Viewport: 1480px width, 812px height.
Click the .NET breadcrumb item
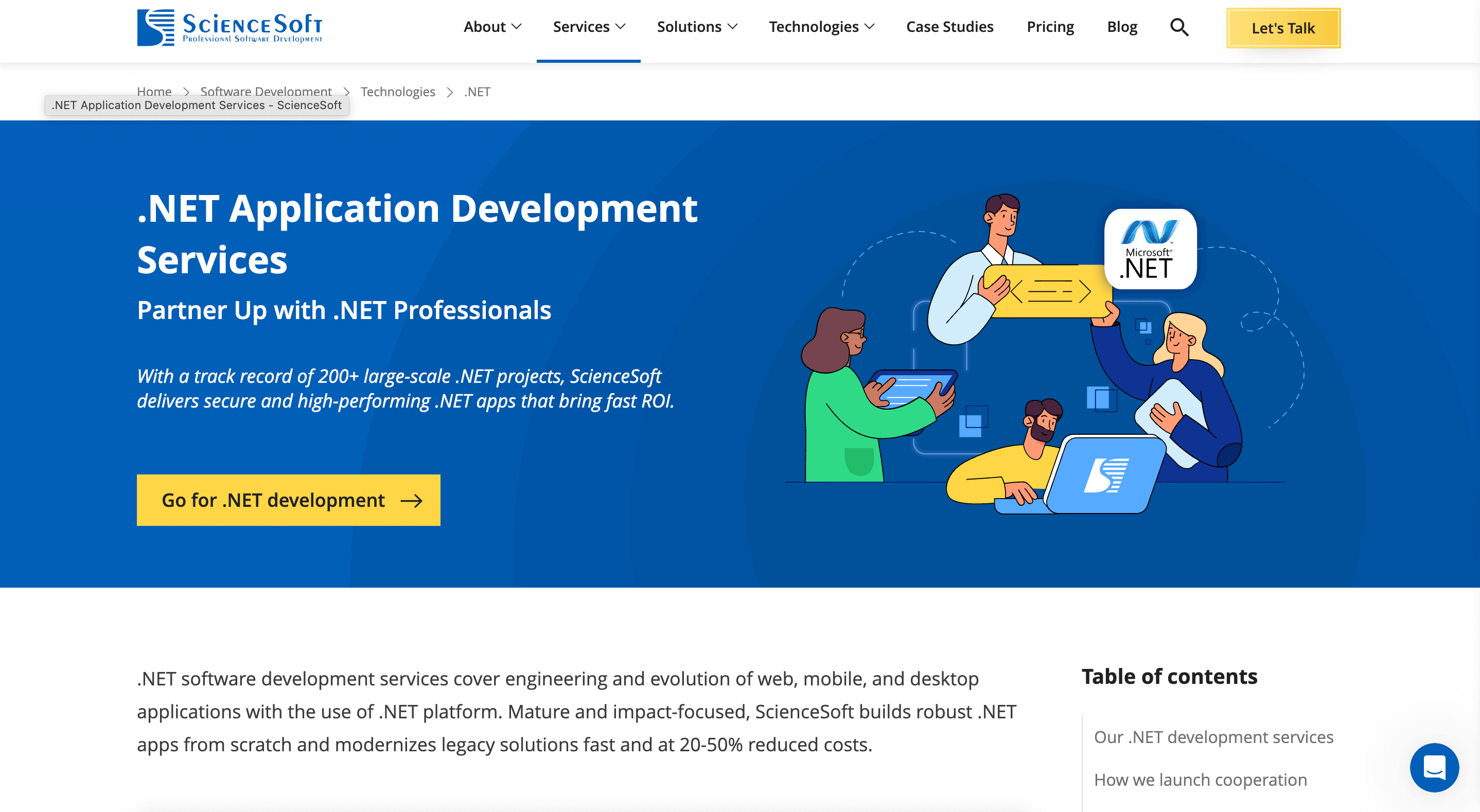477,92
